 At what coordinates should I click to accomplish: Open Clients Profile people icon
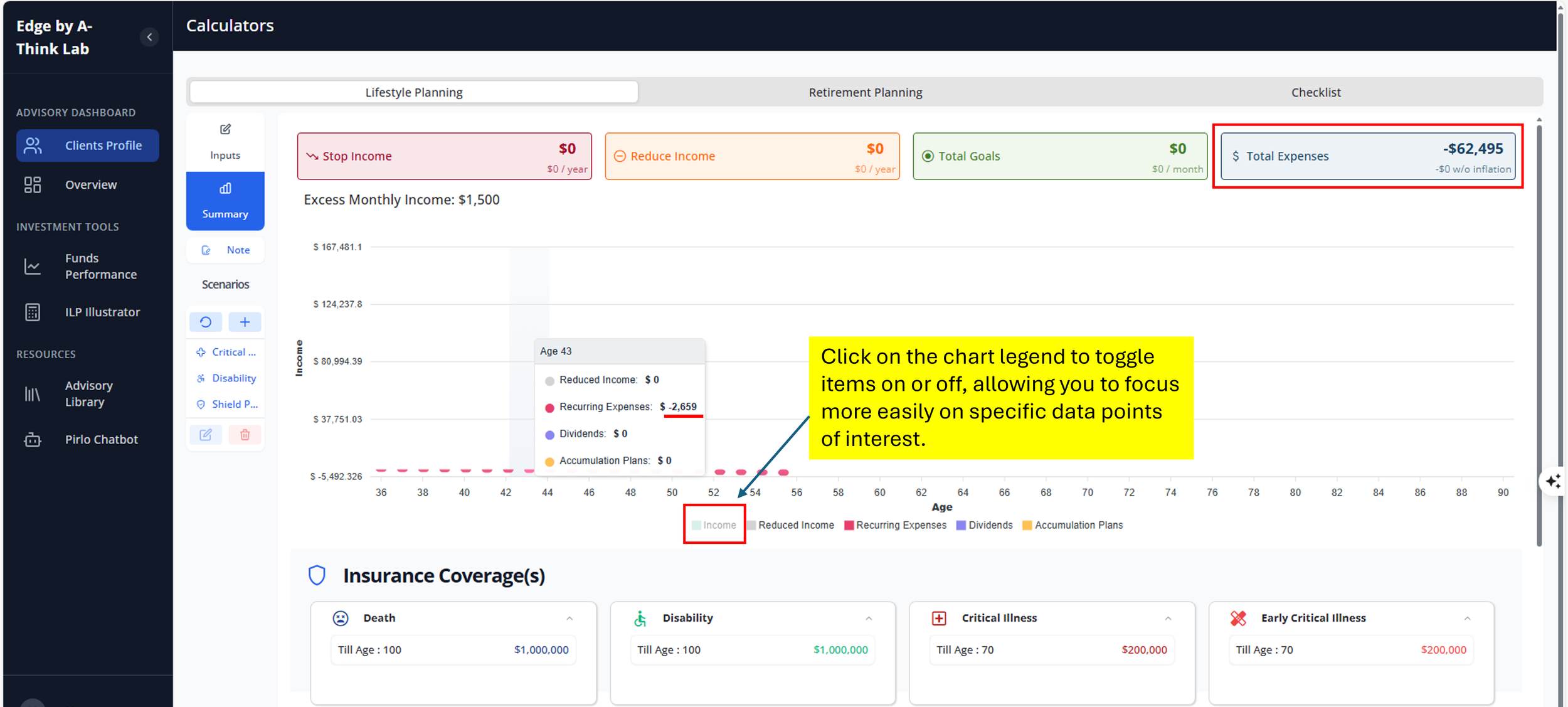(33, 146)
